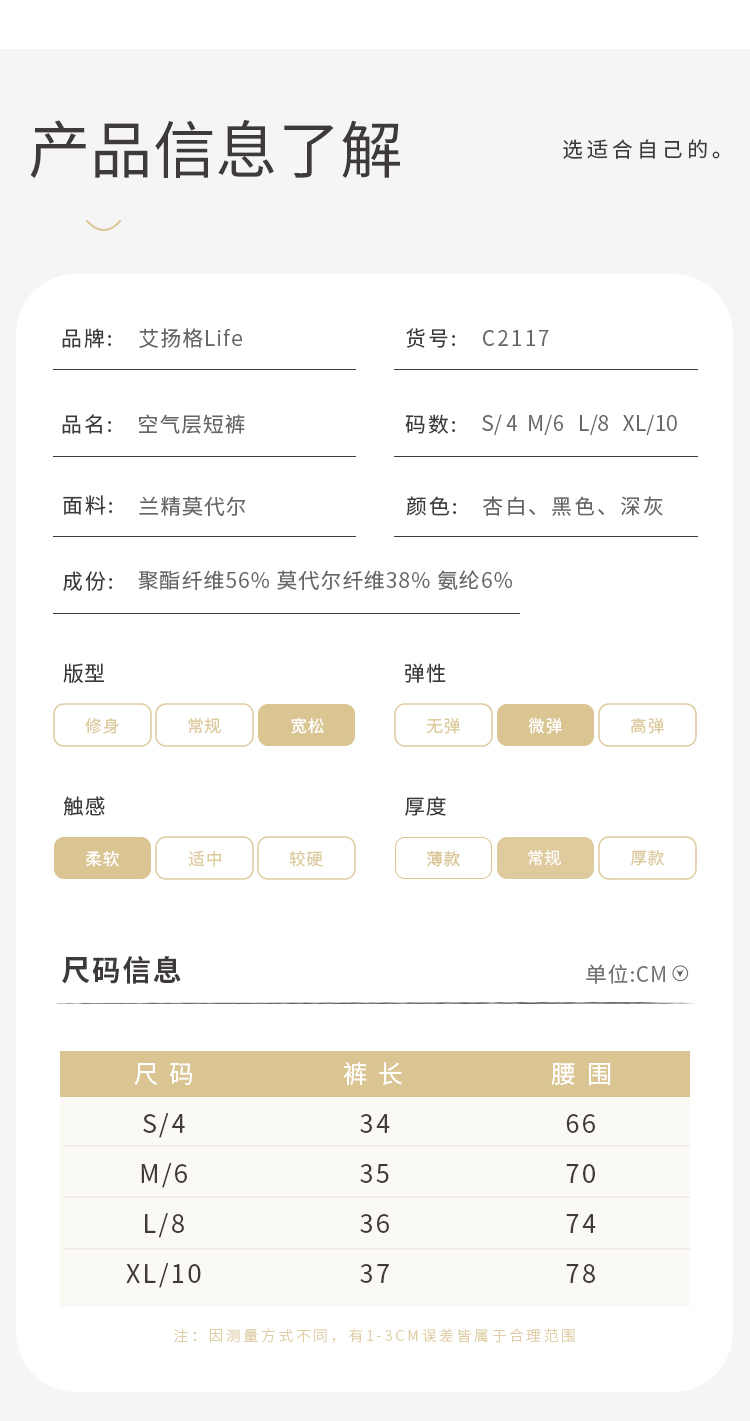Select 无弹 elasticity option
The image size is (750, 1421).
pyautogui.click(x=444, y=725)
